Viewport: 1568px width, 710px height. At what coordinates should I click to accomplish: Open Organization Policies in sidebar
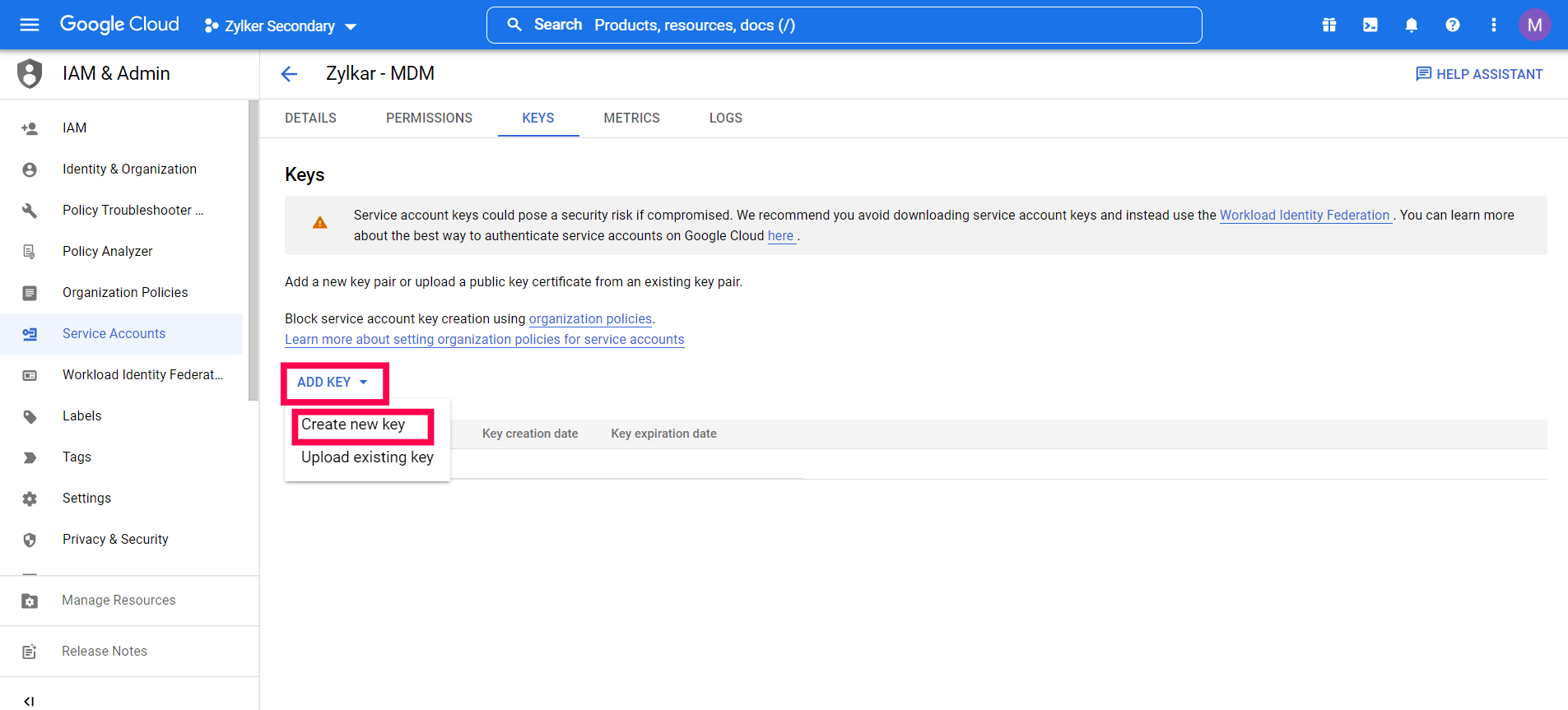122,292
